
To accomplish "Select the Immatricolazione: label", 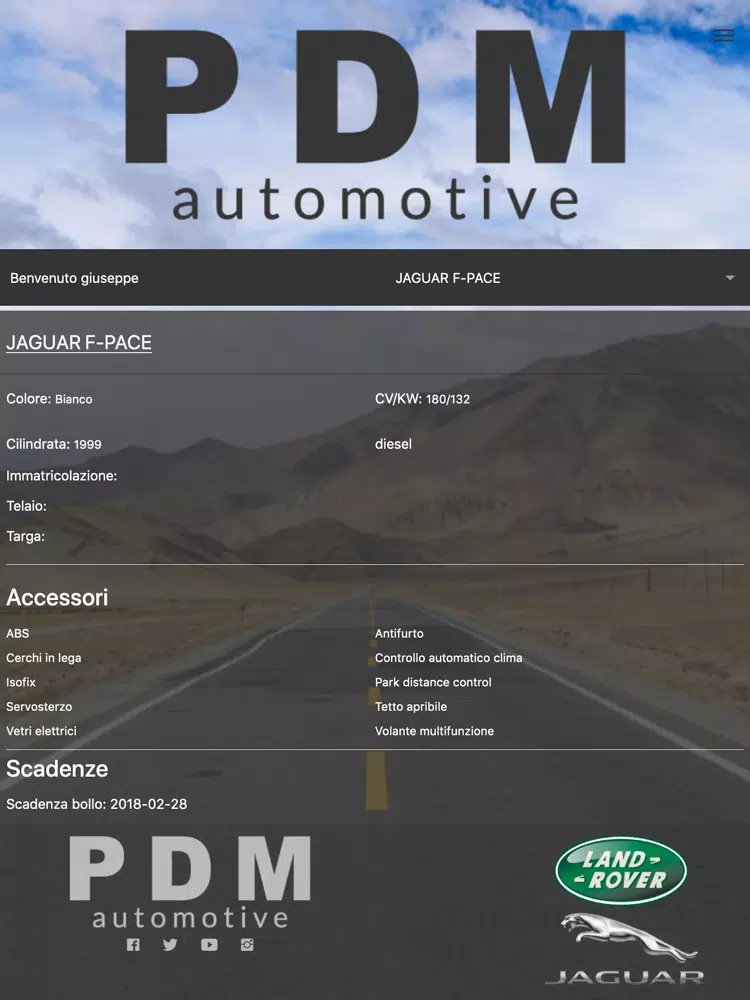I will pos(62,476).
